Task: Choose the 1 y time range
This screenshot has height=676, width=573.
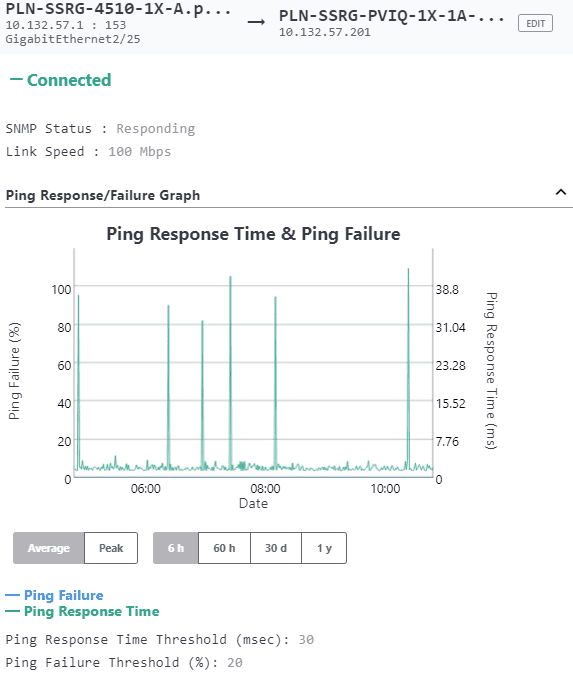Action: pyautogui.click(x=324, y=548)
